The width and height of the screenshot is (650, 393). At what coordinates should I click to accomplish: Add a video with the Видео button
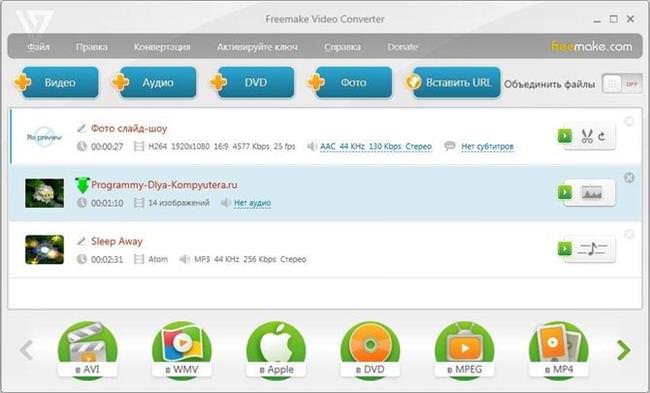point(57,82)
